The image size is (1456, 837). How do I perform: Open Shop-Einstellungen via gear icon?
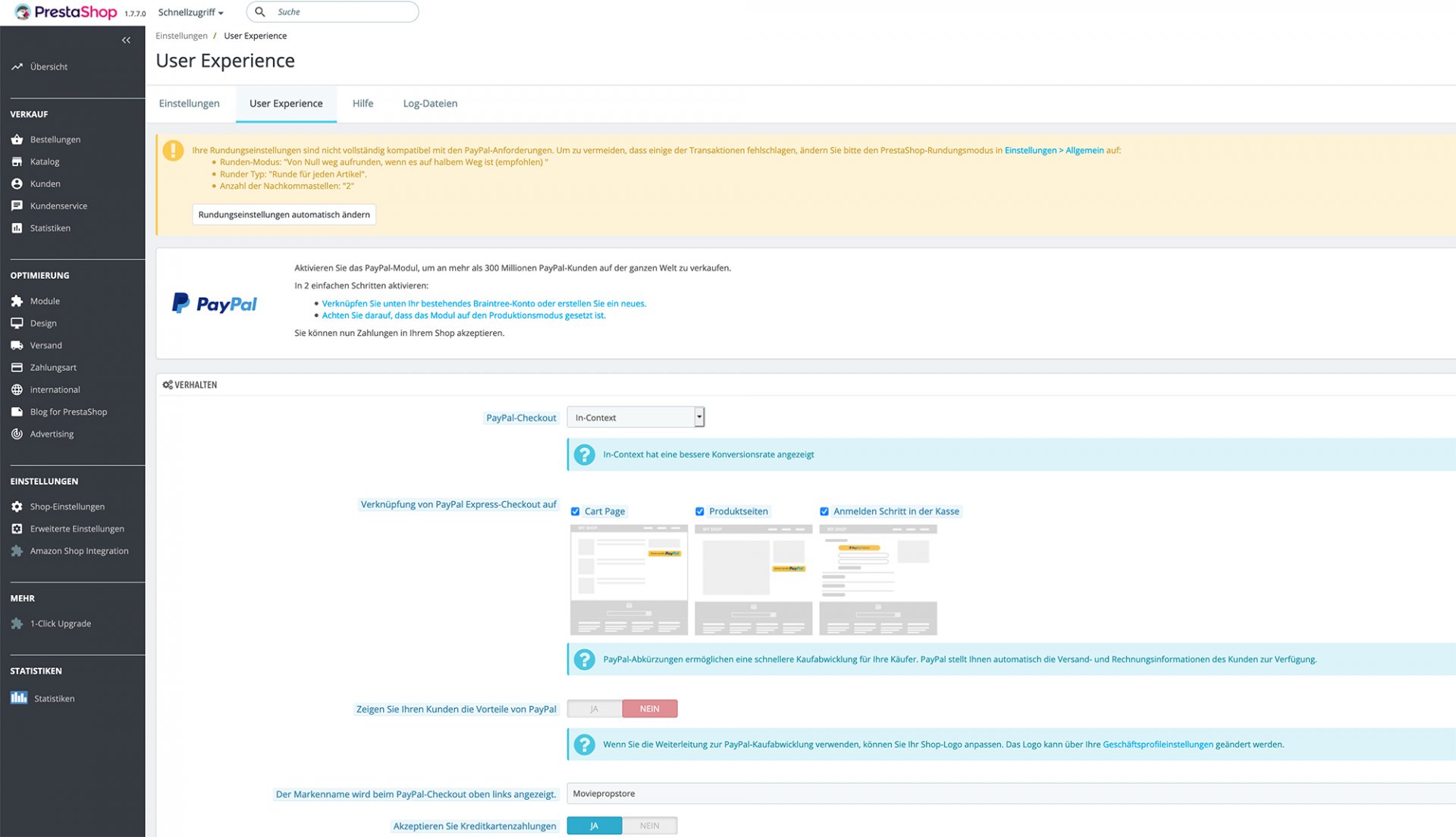pyautogui.click(x=17, y=506)
